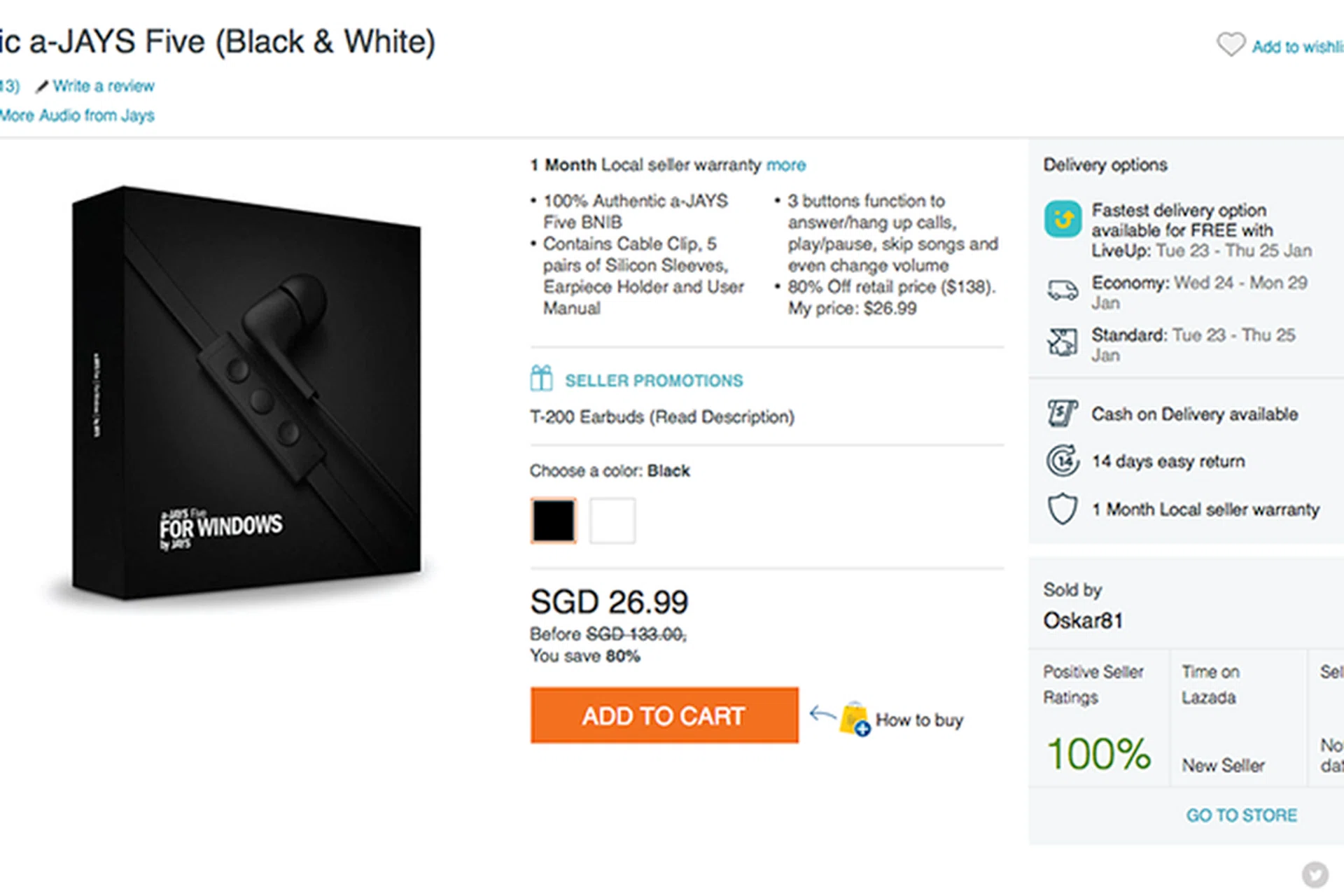Click the wishlist heart icon
The width and height of the screenshot is (1344, 896).
1230,45
